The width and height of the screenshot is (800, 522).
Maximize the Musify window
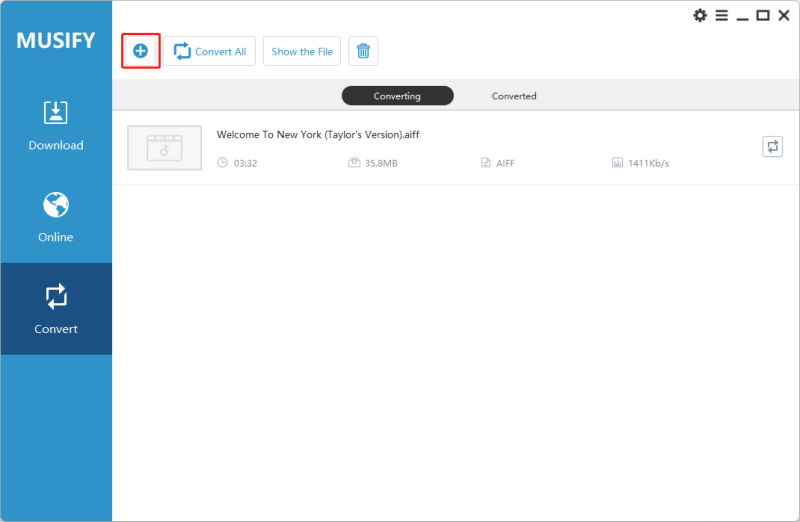click(x=763, y=15)
